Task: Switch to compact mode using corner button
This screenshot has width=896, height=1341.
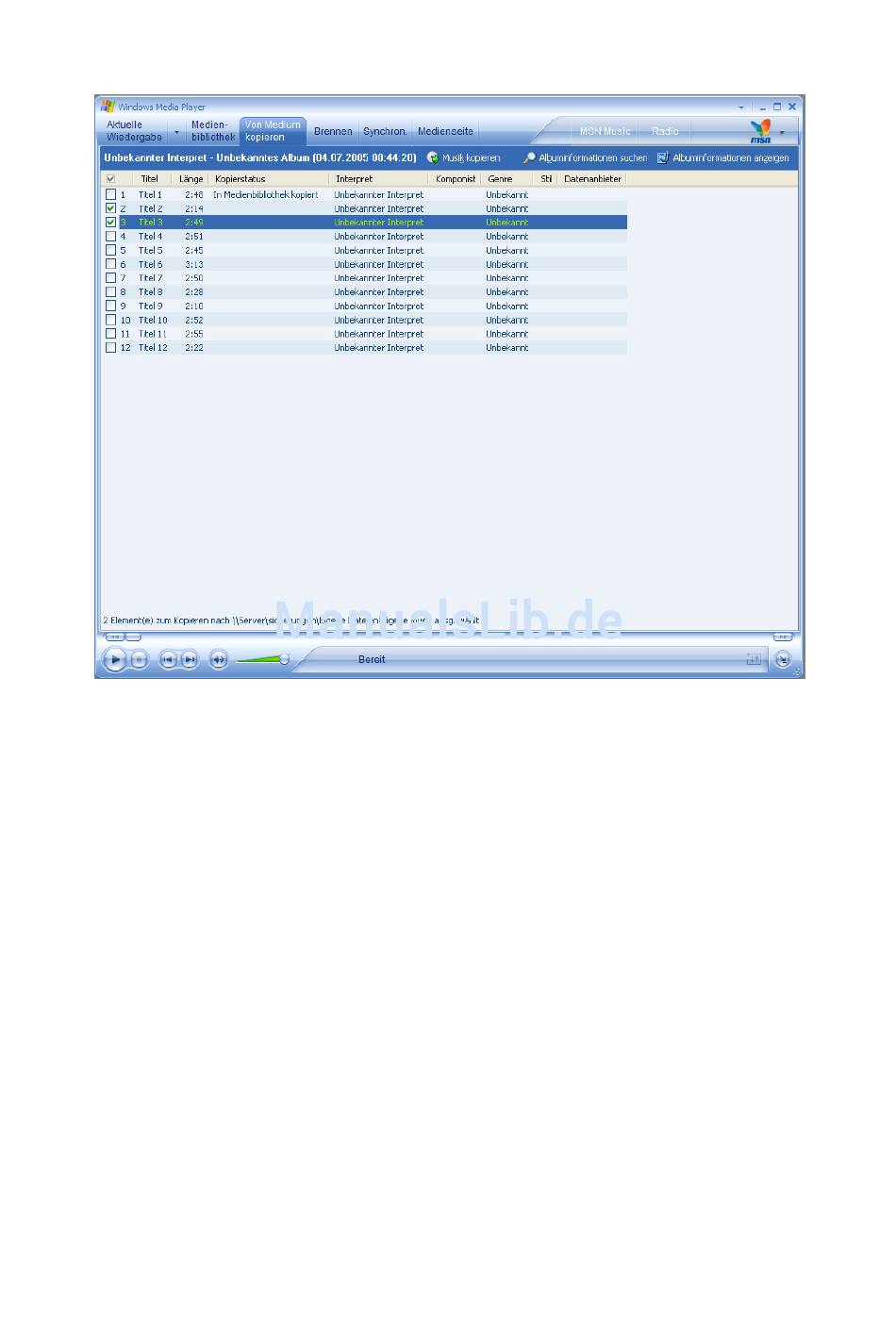Action: click(783, 660)
